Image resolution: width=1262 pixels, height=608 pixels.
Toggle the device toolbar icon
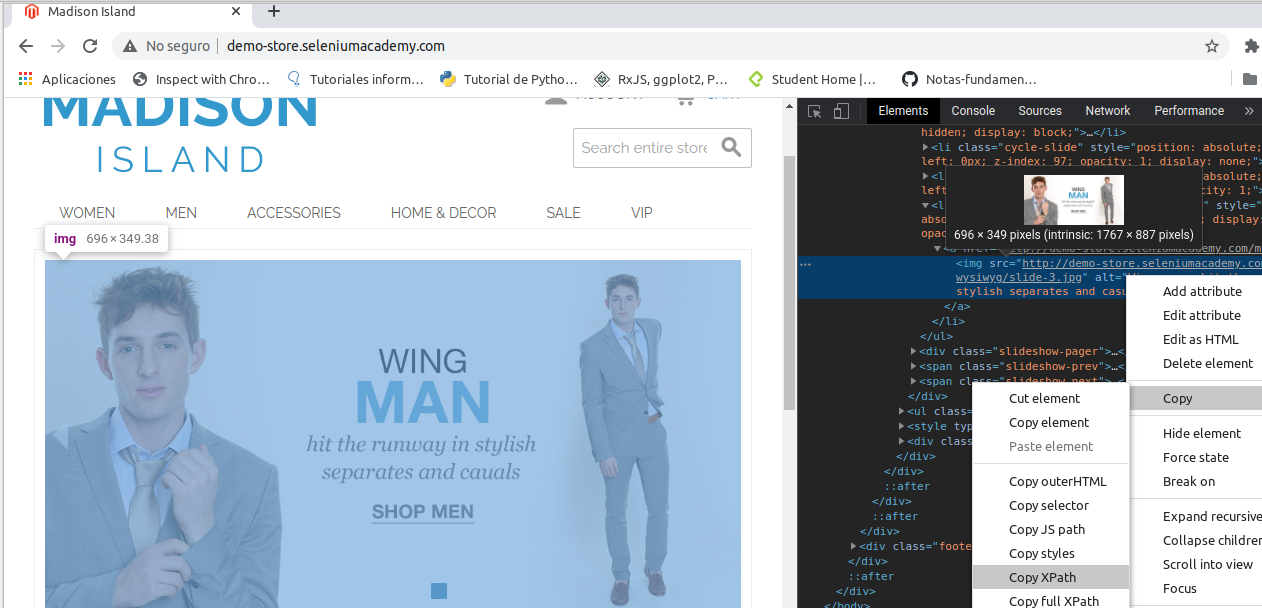click(841, 111)
